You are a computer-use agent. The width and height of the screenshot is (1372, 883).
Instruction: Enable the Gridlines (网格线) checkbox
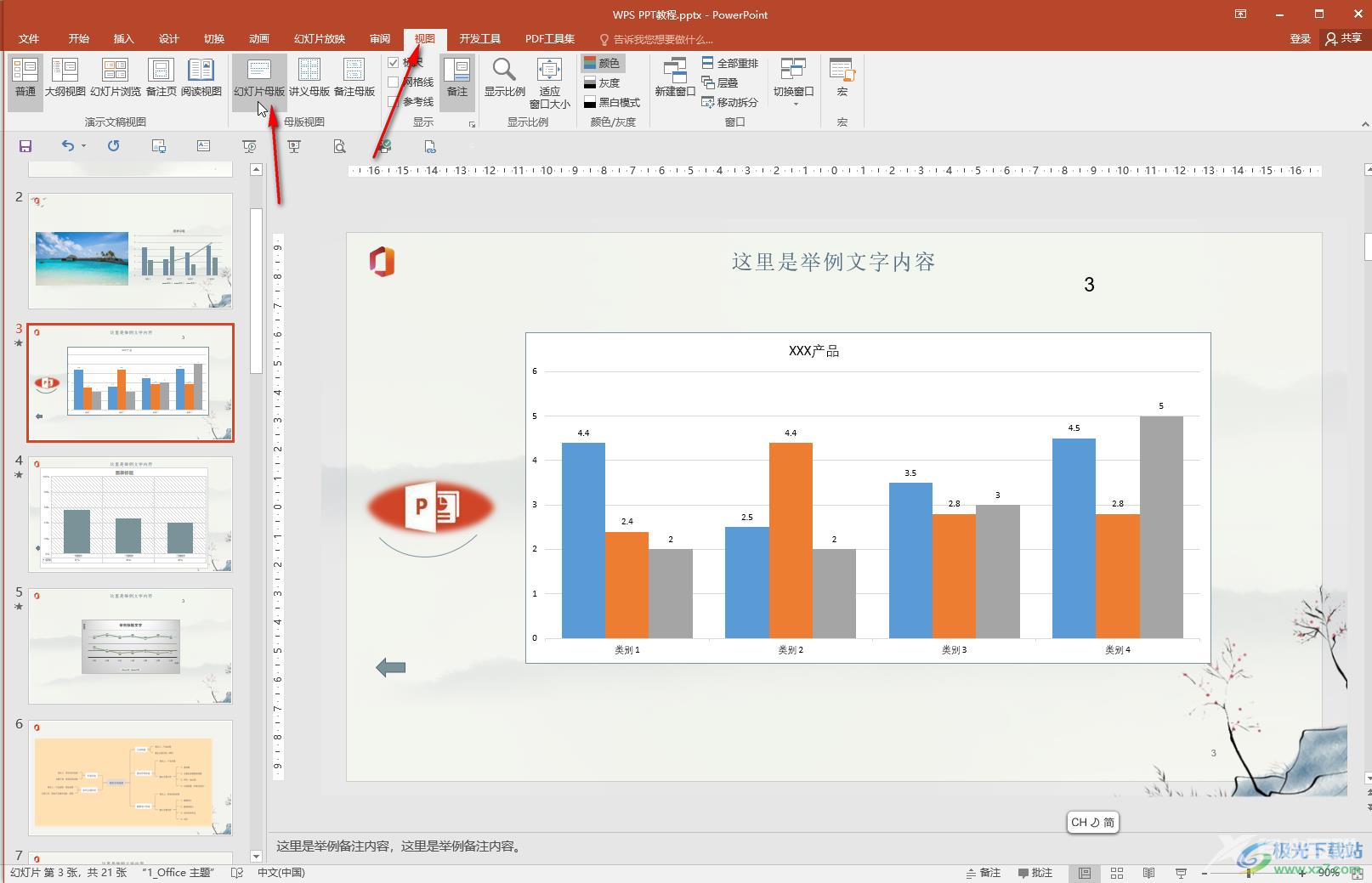click(x=393, y=82)
